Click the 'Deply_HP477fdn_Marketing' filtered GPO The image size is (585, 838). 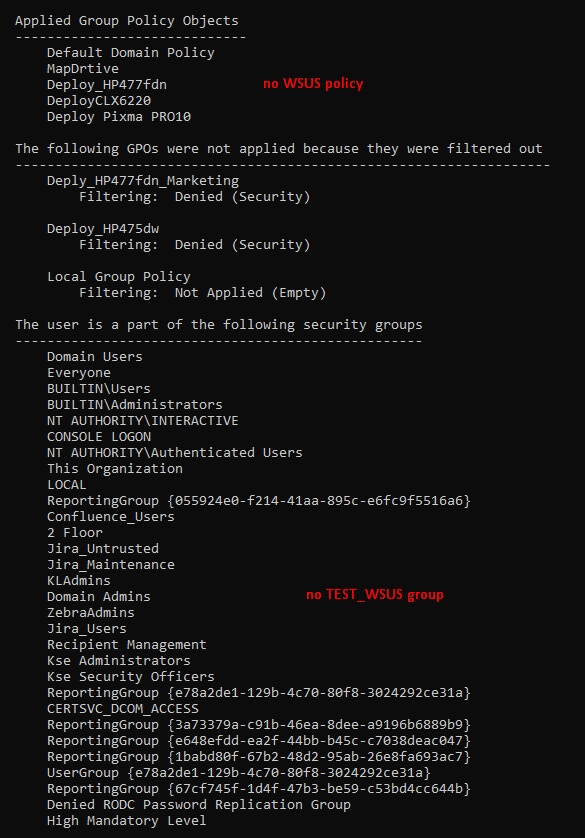tap(143, 181)
